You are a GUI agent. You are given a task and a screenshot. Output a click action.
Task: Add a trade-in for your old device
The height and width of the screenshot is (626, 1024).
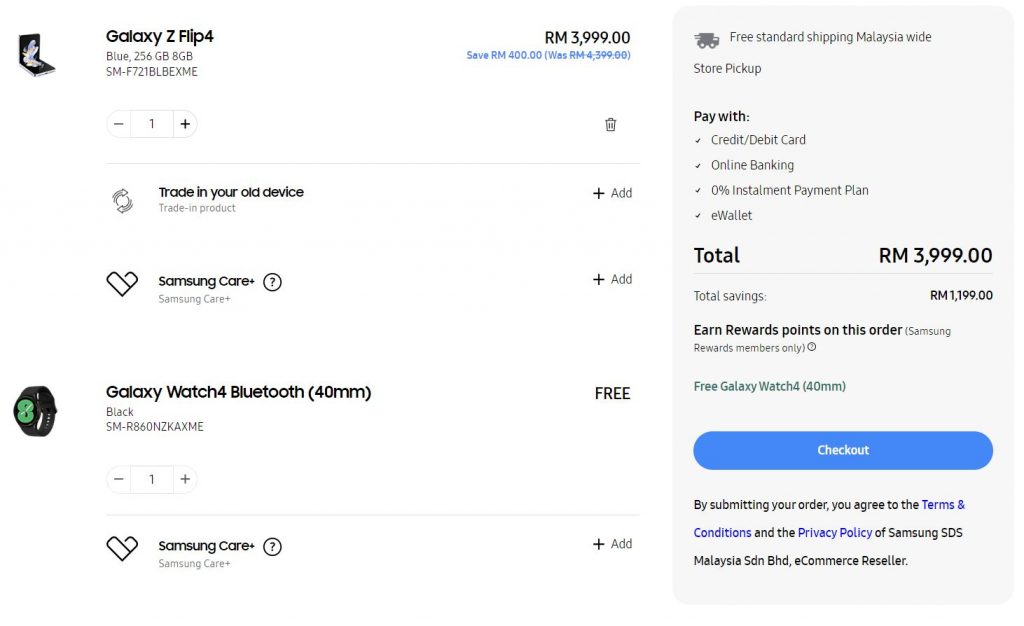coord(612,193)
